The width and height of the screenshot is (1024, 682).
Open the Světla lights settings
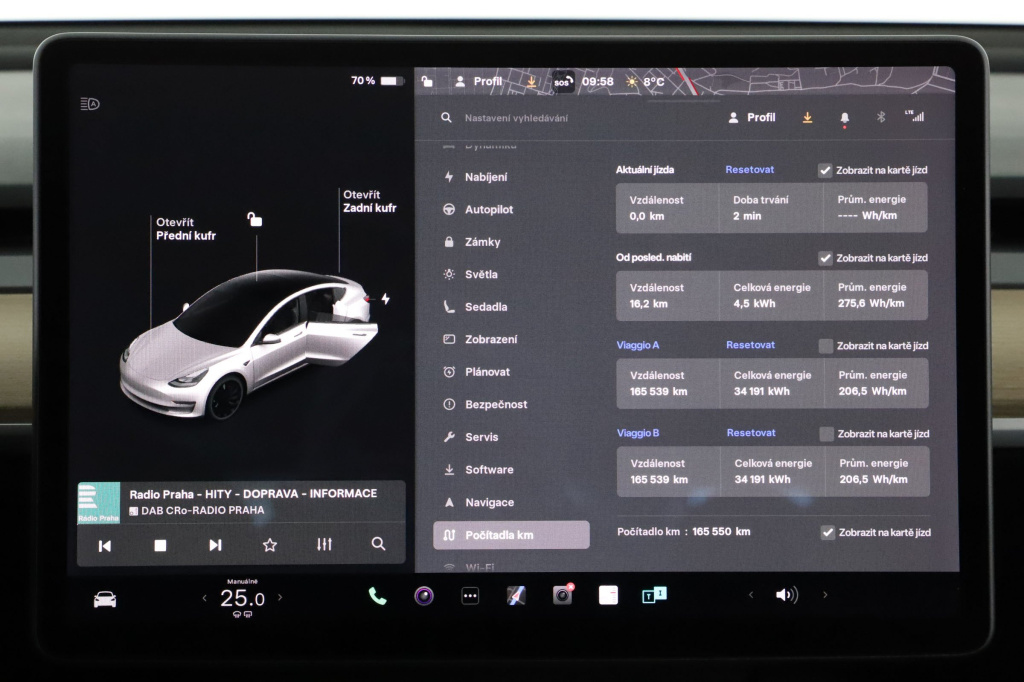[x=485, y=273]
